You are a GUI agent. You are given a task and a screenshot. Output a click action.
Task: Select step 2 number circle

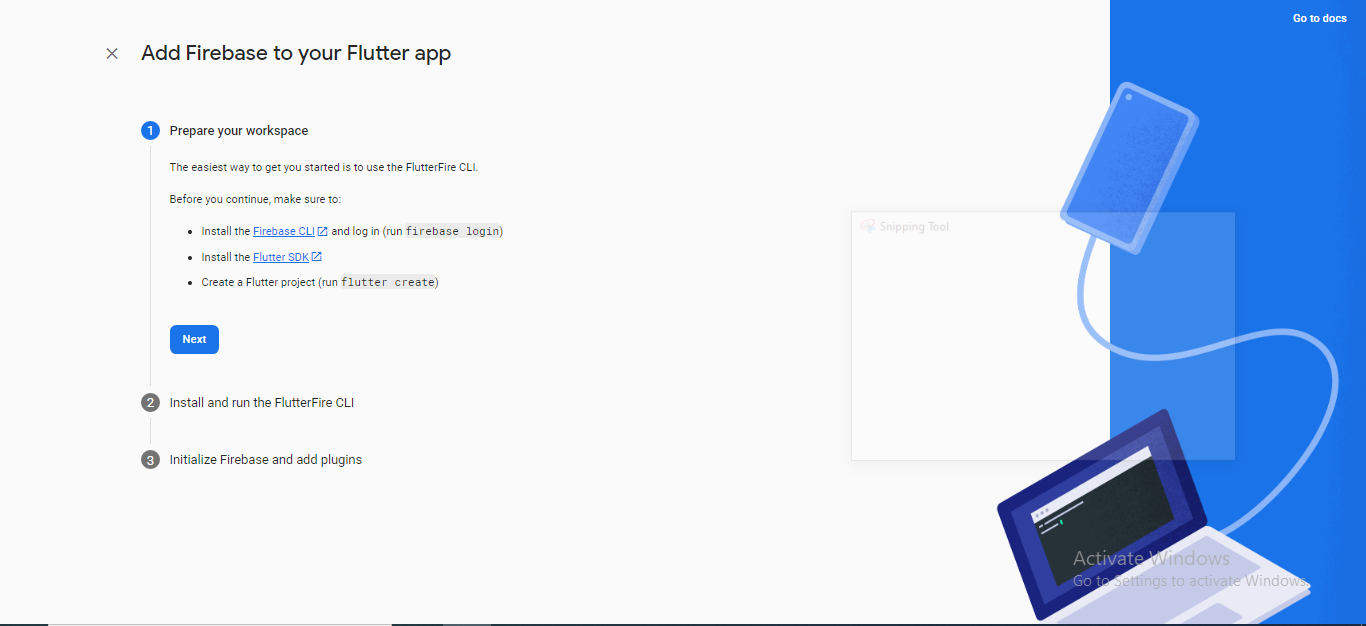point(150,403)
